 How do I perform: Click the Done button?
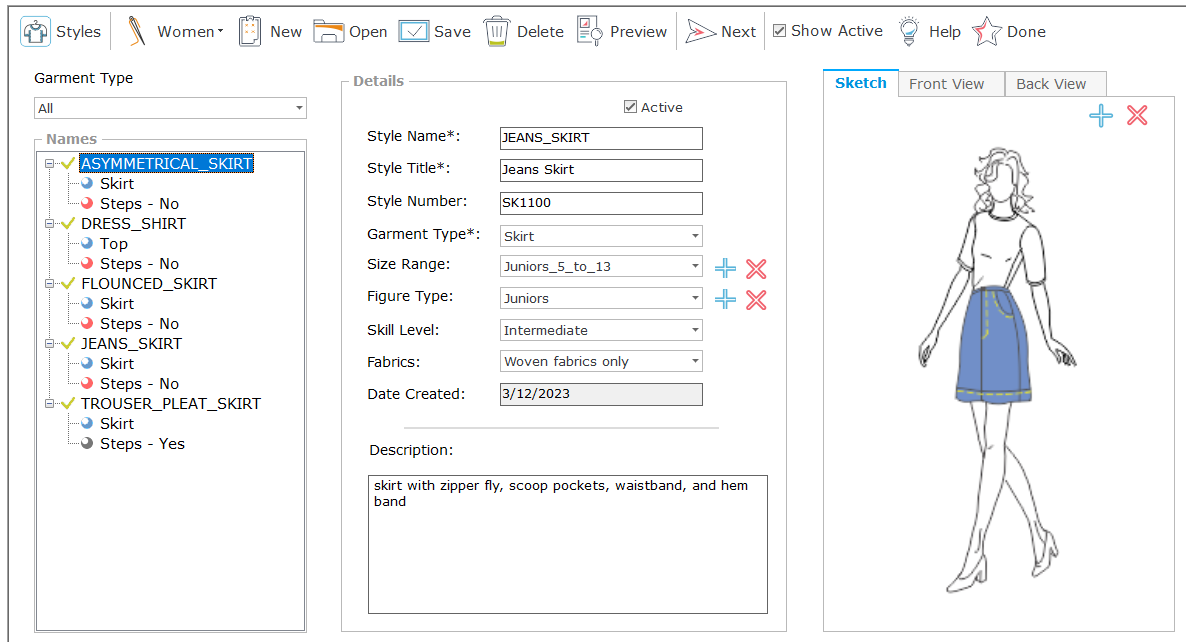click(x=1010, y=31)
